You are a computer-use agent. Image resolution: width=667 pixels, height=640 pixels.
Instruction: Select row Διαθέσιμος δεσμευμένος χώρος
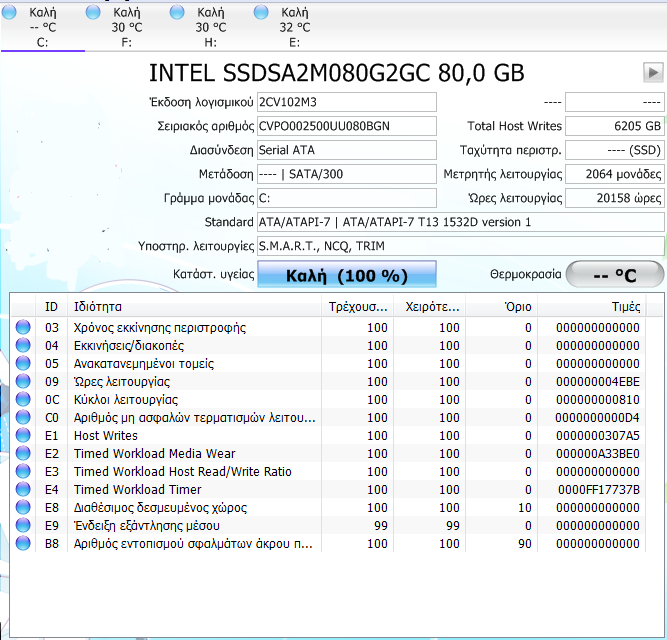pos(328,507)
